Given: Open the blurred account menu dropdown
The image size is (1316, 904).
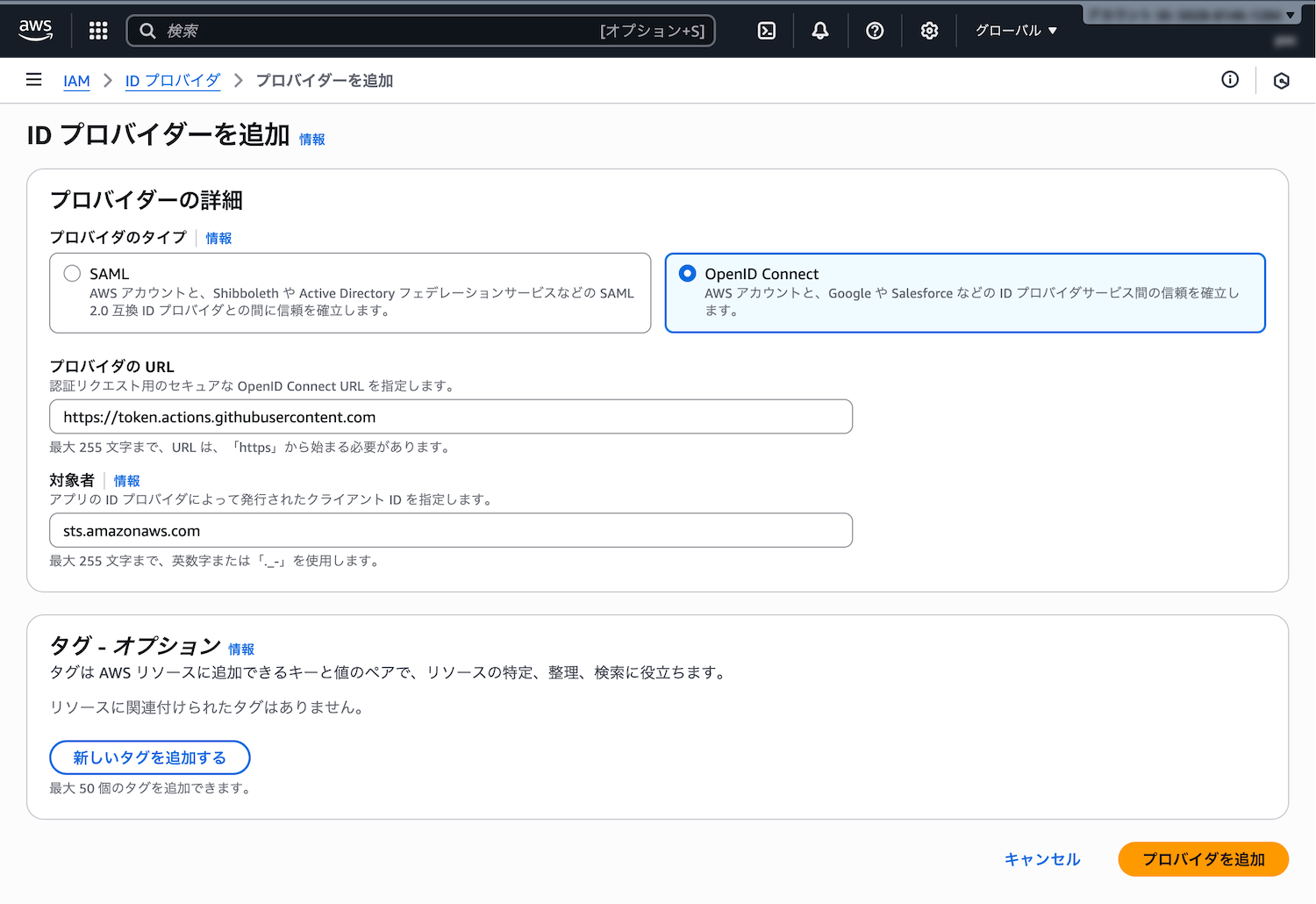Looking at the screenshot, I should point(1193,16).
